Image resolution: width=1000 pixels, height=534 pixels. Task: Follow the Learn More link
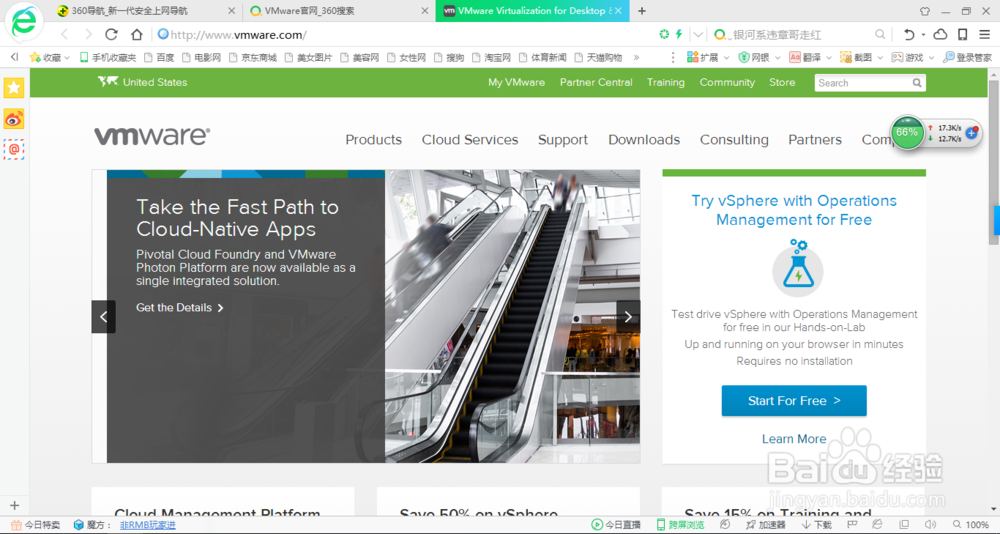[x=794, y=439]
